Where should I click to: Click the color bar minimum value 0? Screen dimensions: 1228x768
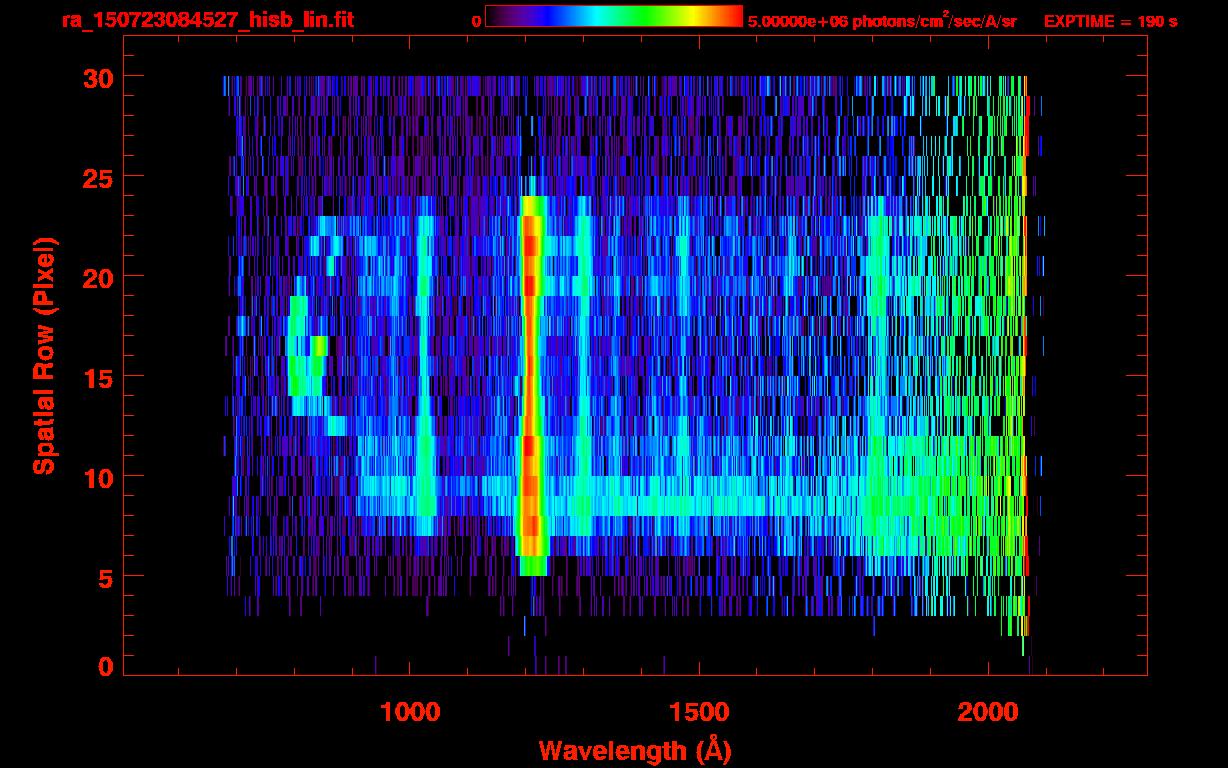click(x=476, y=21)
